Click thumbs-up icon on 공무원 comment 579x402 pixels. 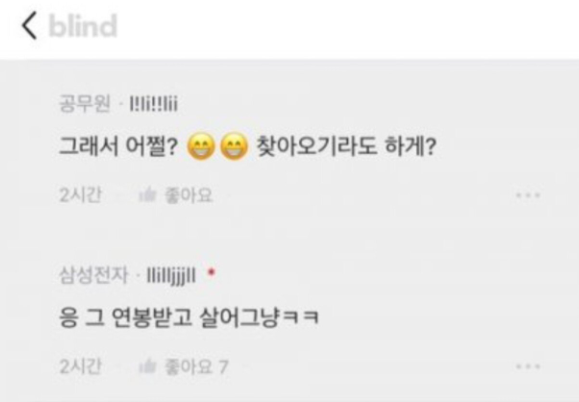coord(148,195)
